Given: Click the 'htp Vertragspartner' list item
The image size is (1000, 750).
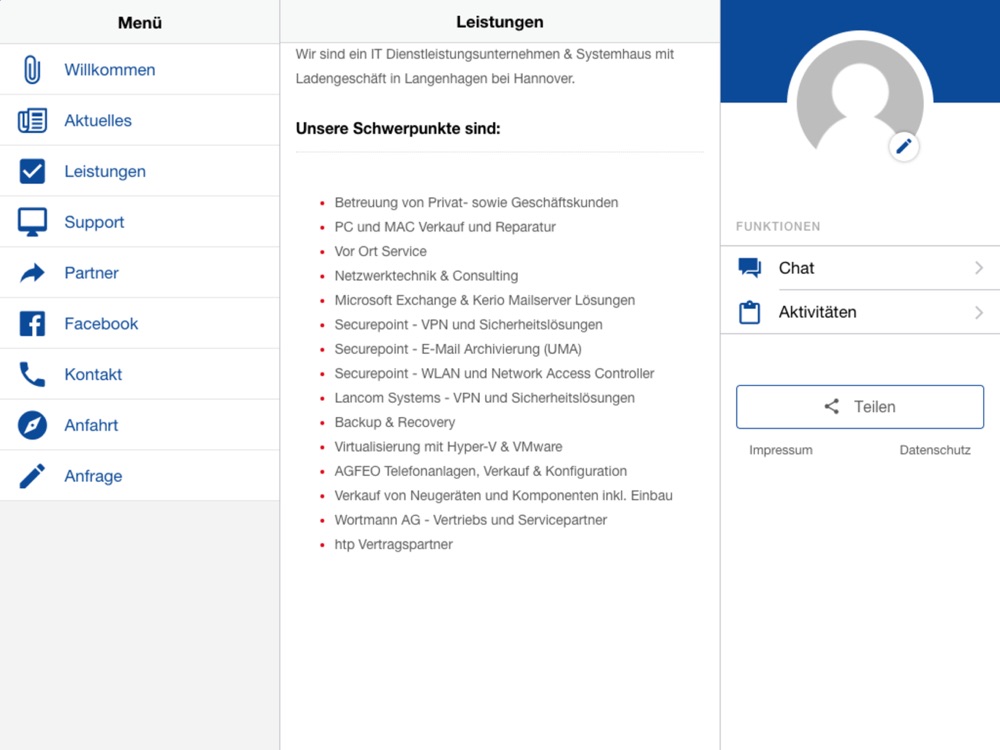Looking at the screenshot, I should [393, 545].
